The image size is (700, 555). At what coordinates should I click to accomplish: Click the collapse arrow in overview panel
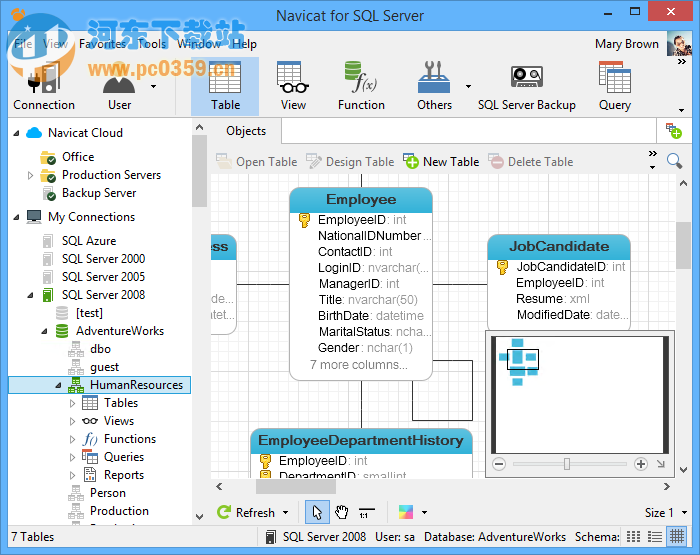pyautogui.click(x=661, y=464)
